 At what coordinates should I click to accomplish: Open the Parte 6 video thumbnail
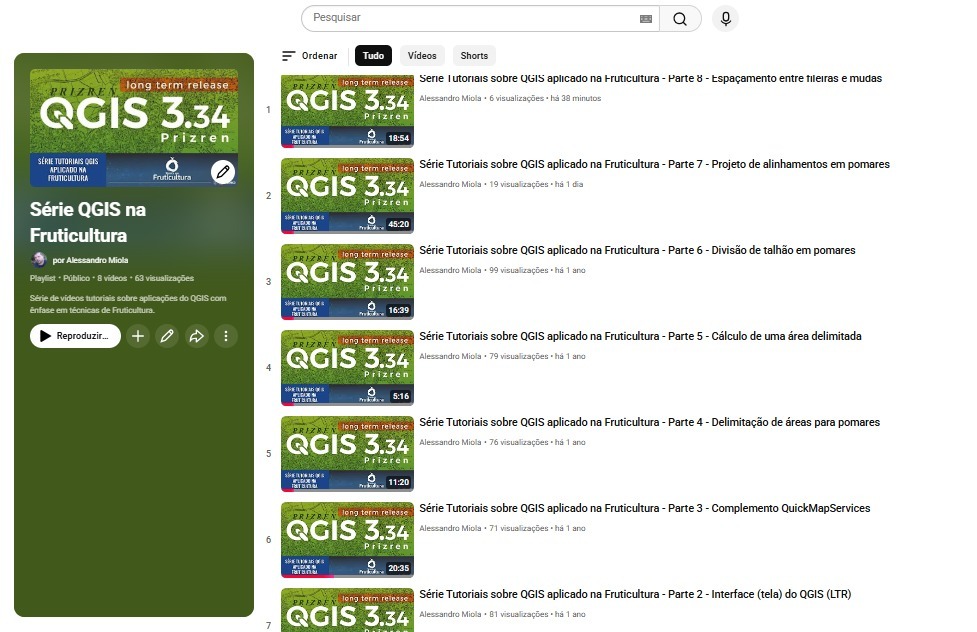(x=346, y=282)
